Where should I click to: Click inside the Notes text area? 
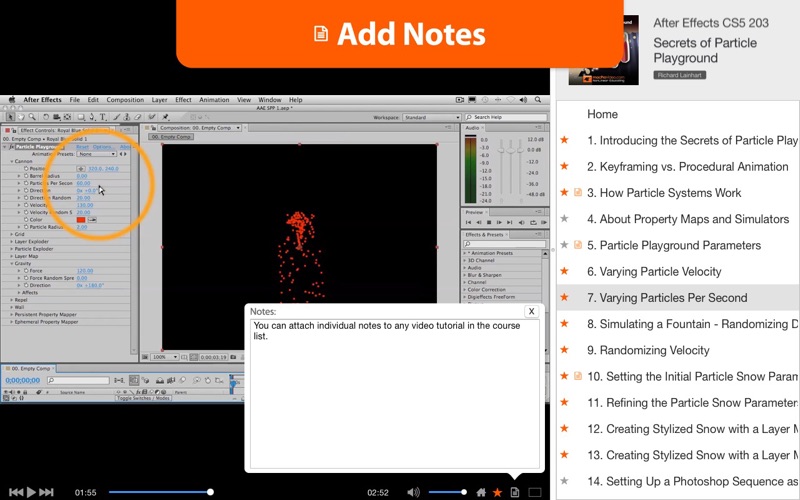pyautogui.click(x=394, y=394)
